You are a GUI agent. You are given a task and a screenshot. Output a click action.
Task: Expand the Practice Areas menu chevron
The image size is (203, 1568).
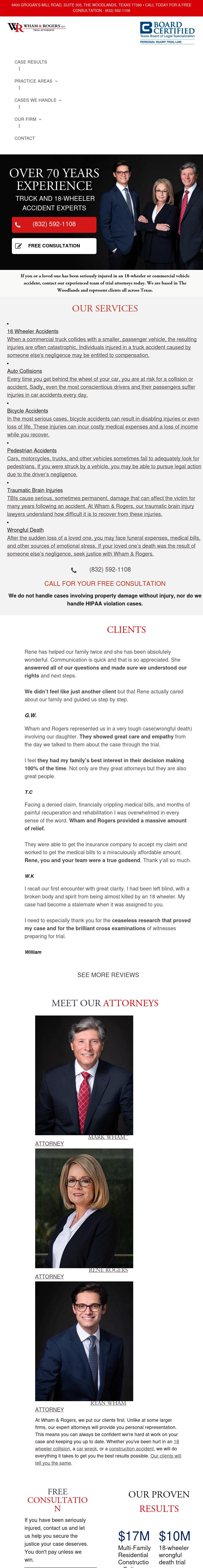[x=57, y=81]
